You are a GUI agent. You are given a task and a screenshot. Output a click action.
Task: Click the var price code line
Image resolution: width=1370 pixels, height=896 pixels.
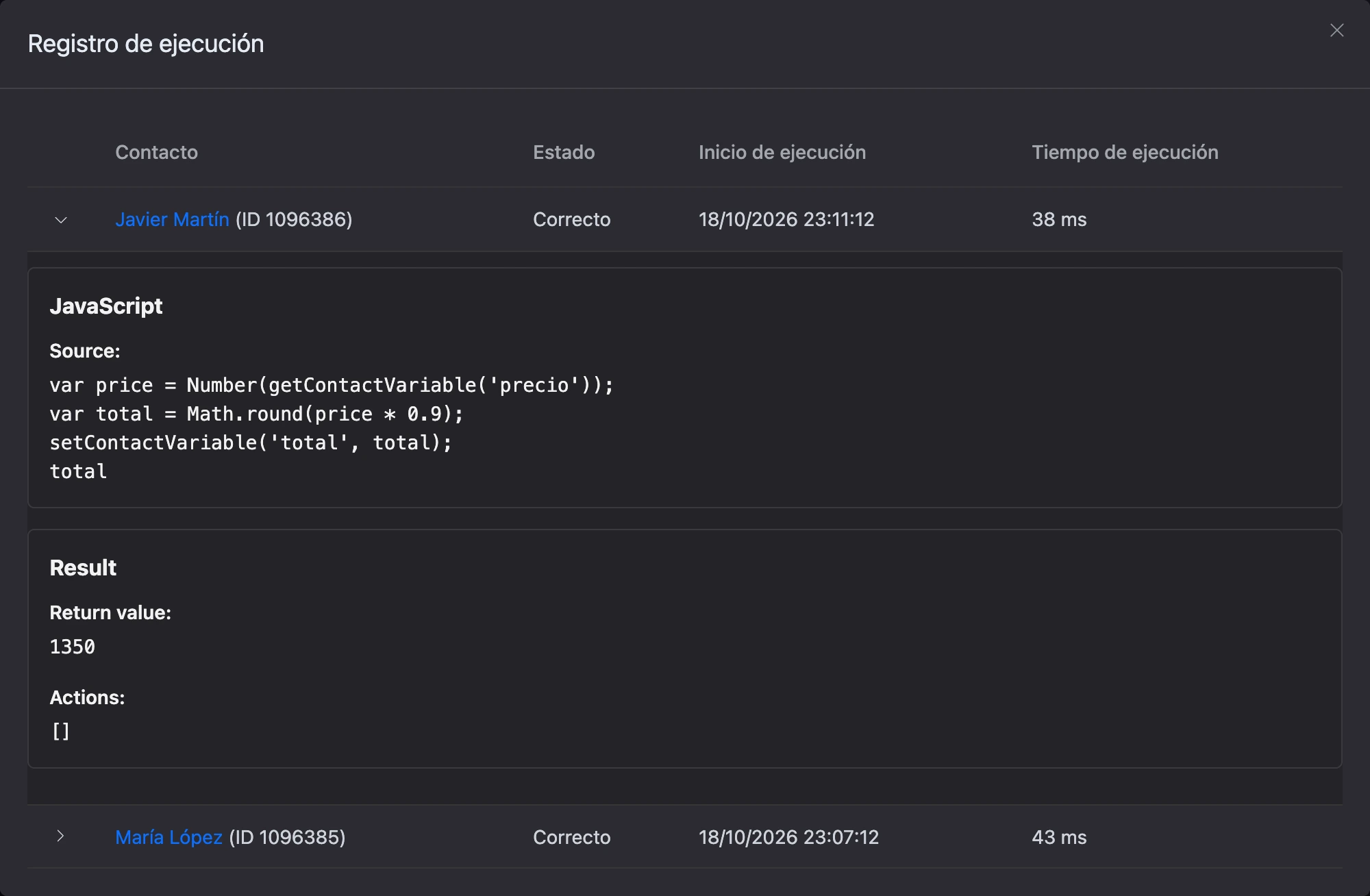(x=332, y=385)
